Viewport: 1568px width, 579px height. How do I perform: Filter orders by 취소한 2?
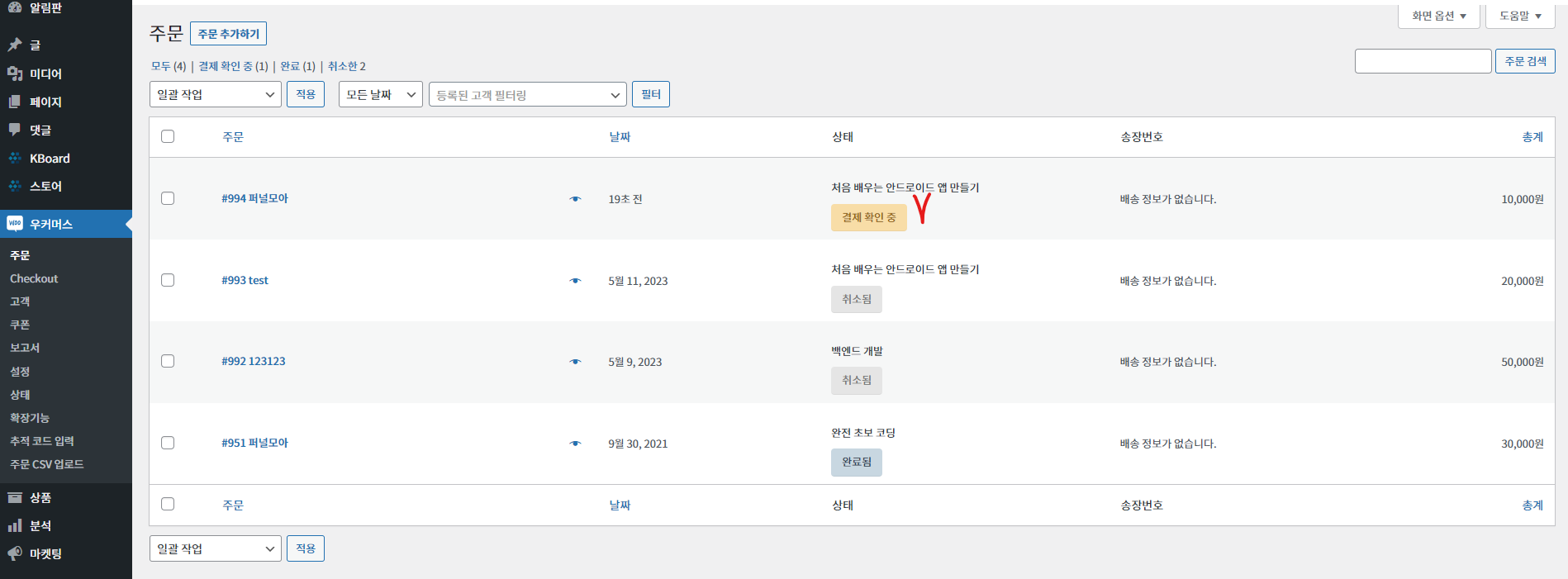pyautogui.click(x=347, y=66)
